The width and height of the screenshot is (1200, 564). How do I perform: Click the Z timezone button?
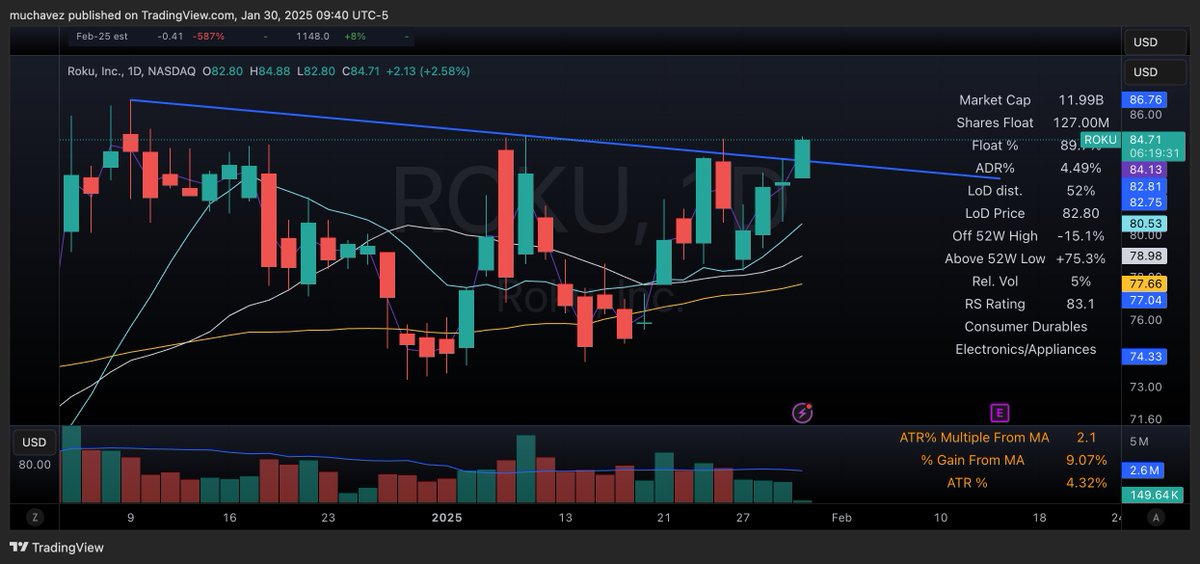[x=34, y=516]
